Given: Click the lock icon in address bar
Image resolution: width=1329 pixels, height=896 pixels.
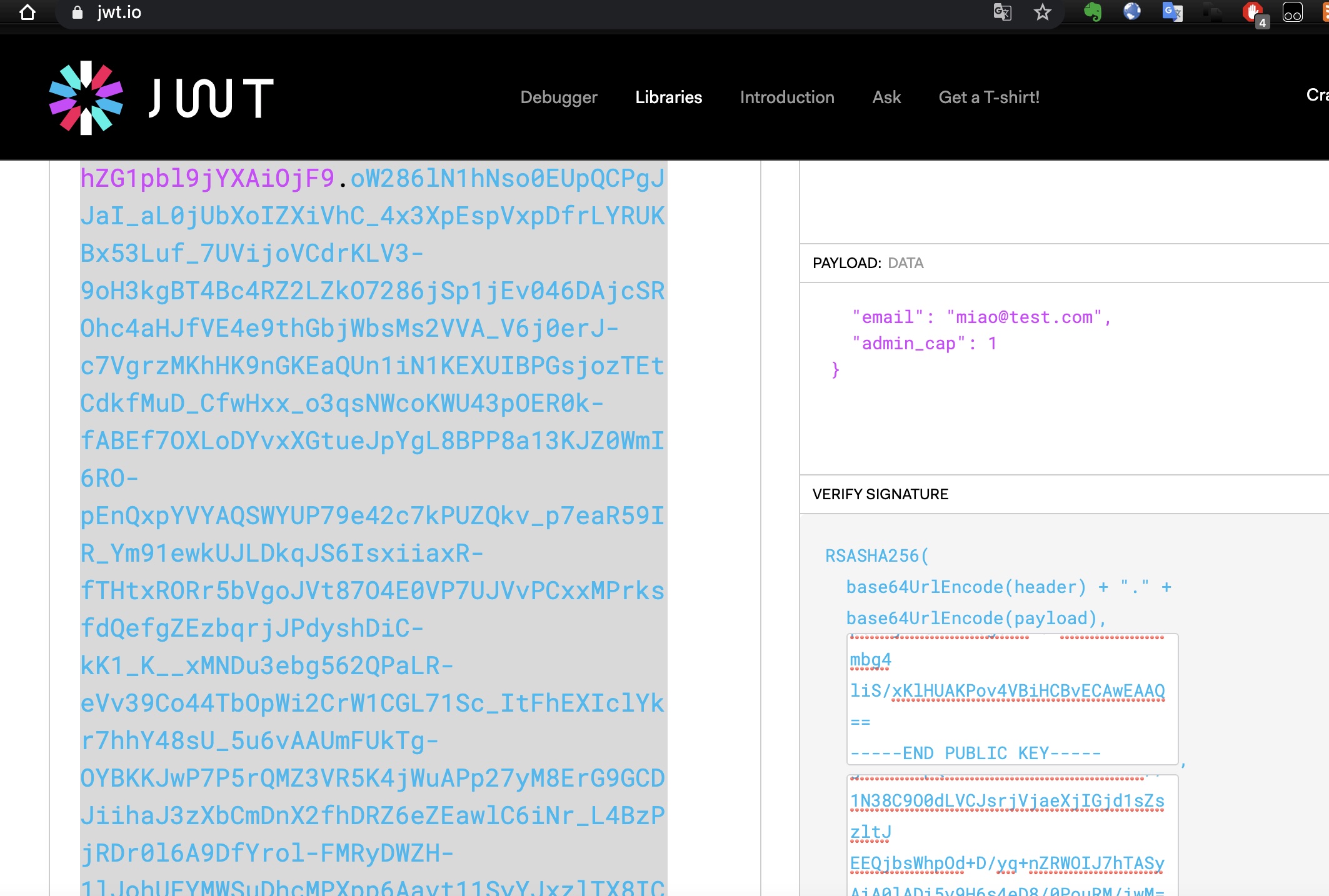Looking at the screenshot, I should 78,12.
